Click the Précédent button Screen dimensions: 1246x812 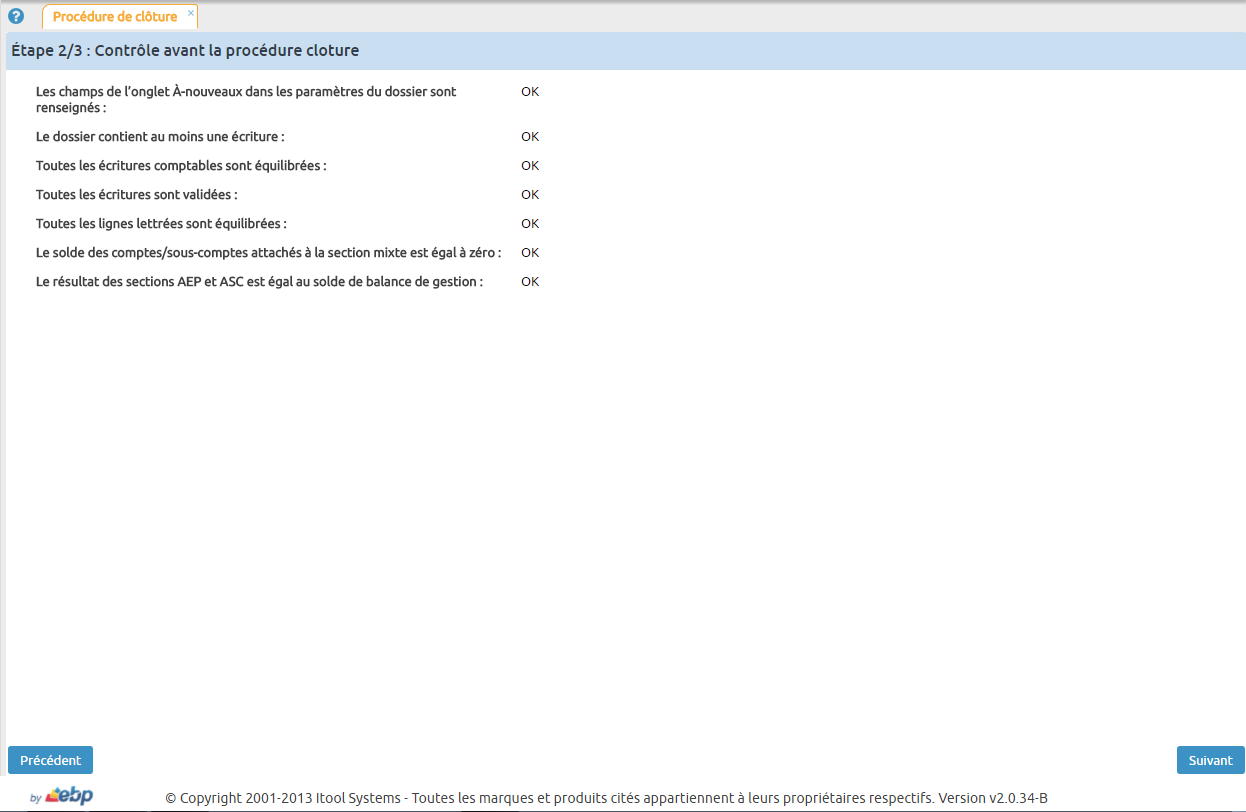tap(50, 760)
